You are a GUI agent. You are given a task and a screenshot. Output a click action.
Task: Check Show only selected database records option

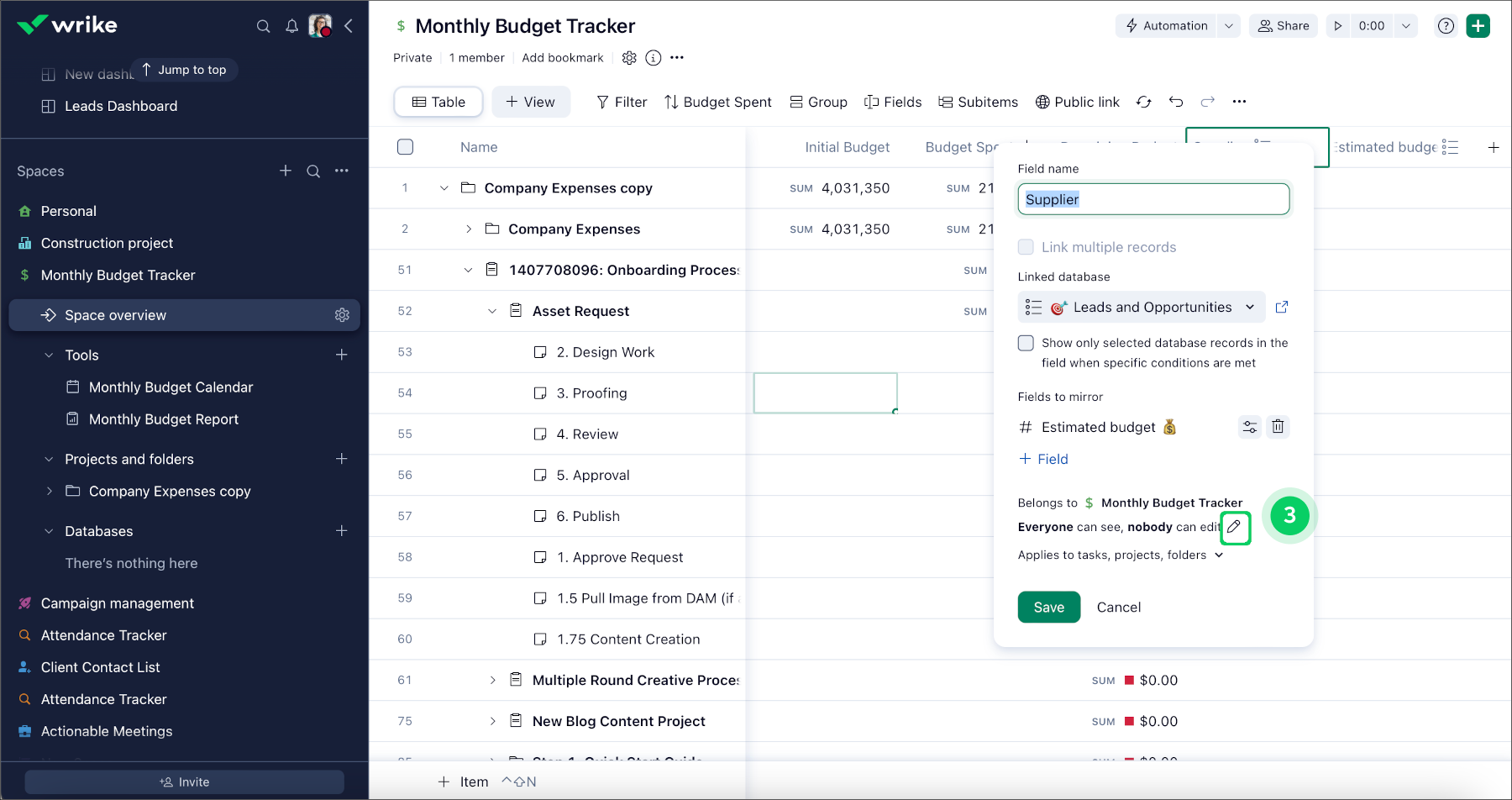click(x=1026, y=343)
